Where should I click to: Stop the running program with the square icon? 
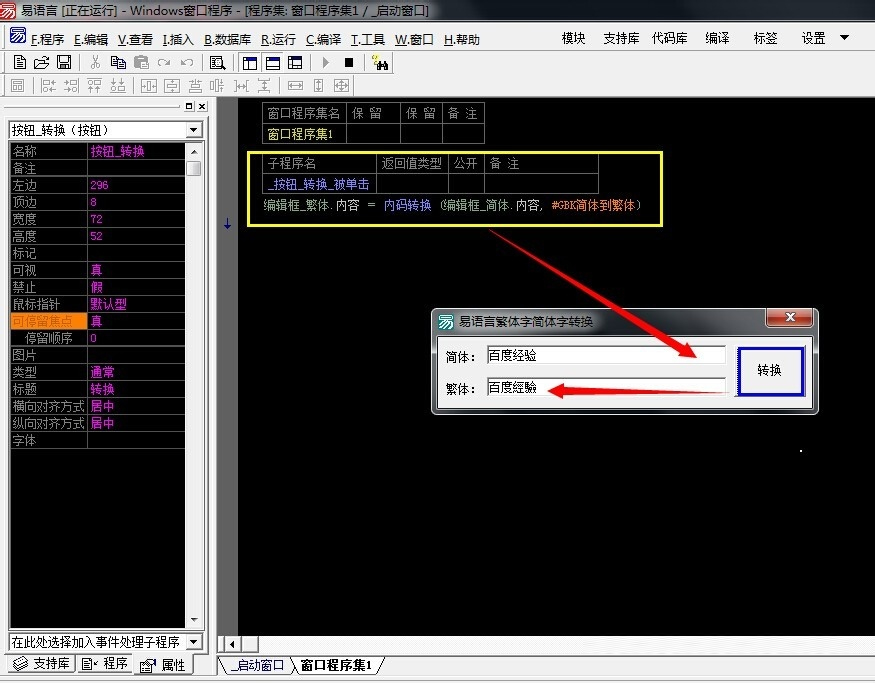coord(349,62)
